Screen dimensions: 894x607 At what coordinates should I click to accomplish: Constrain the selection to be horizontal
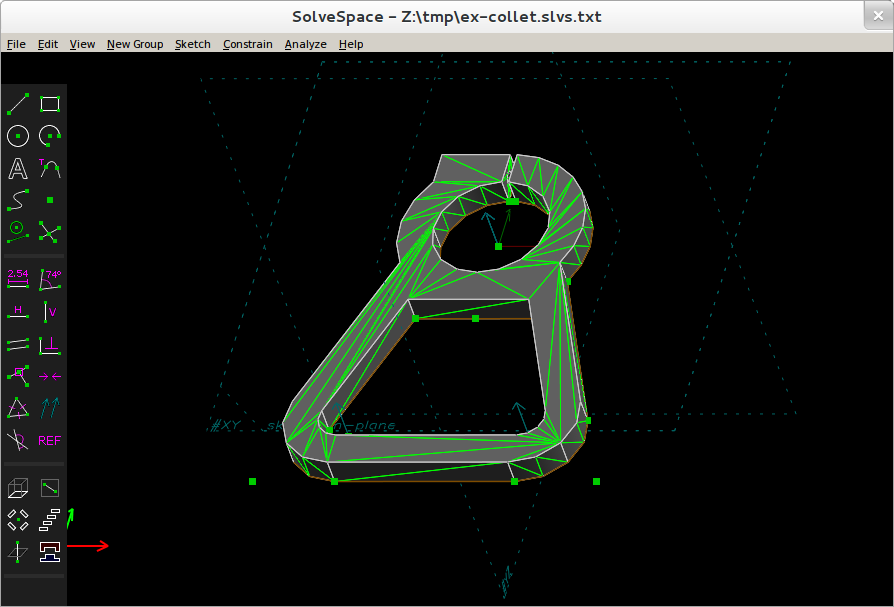[x=18, y=312]
